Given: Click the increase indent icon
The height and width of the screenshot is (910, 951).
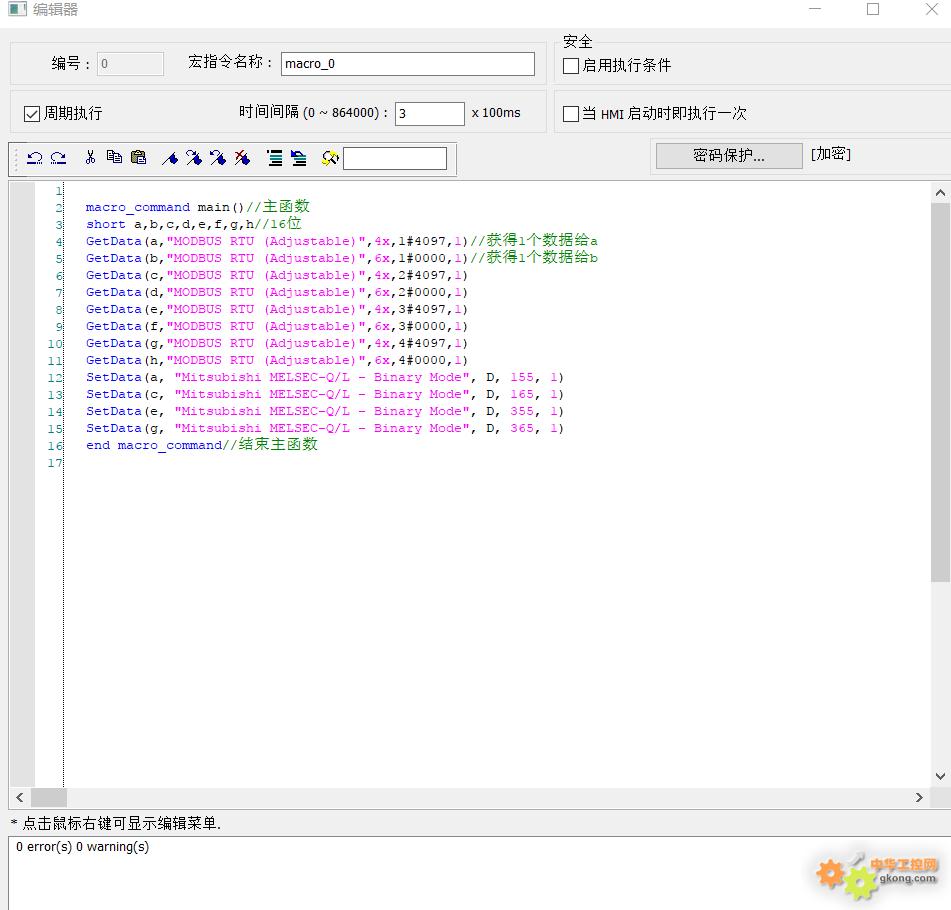Looking at the screenshot, I should pos(275,158).
